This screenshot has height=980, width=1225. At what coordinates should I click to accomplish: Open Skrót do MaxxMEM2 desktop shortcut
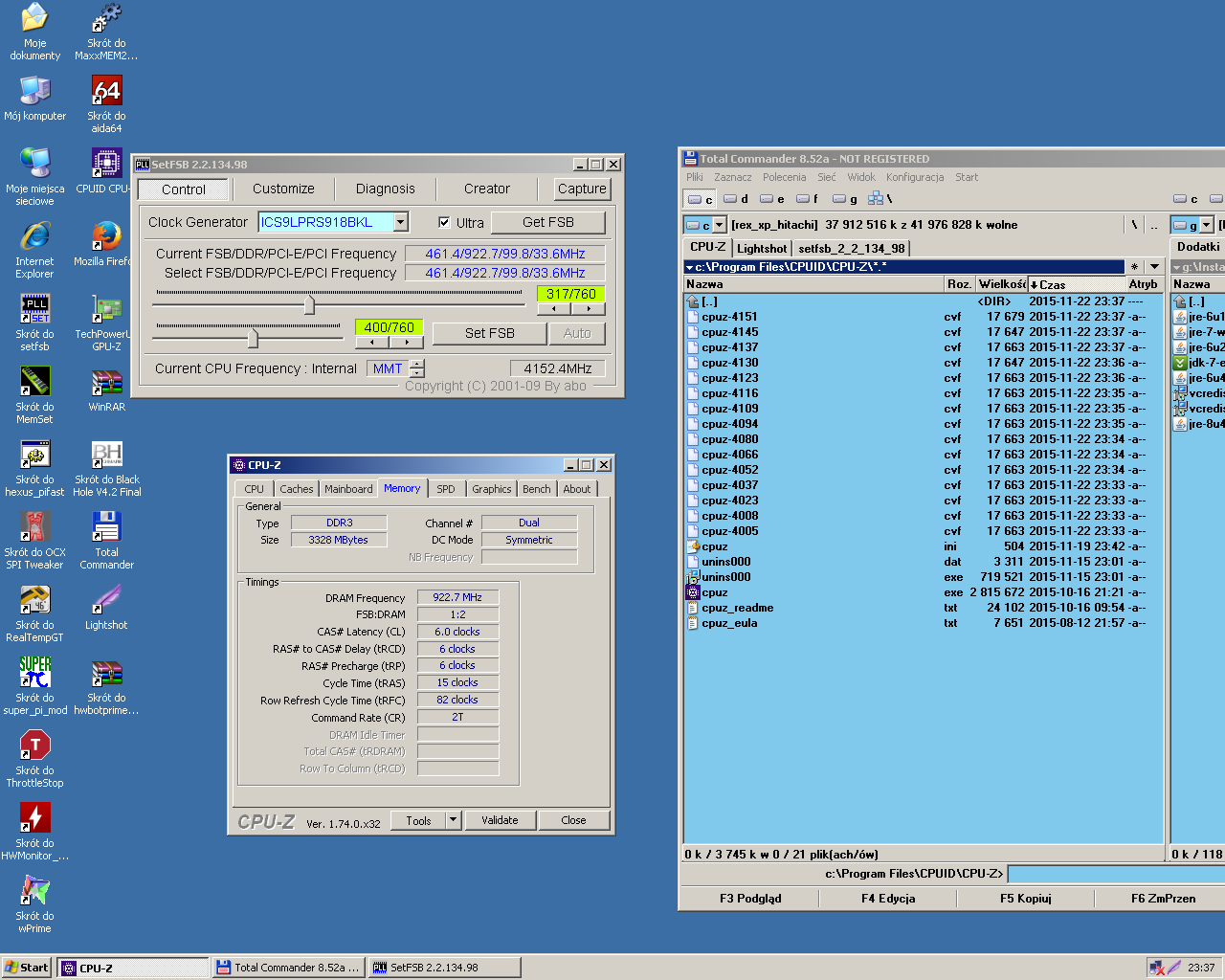pos(106,32)
